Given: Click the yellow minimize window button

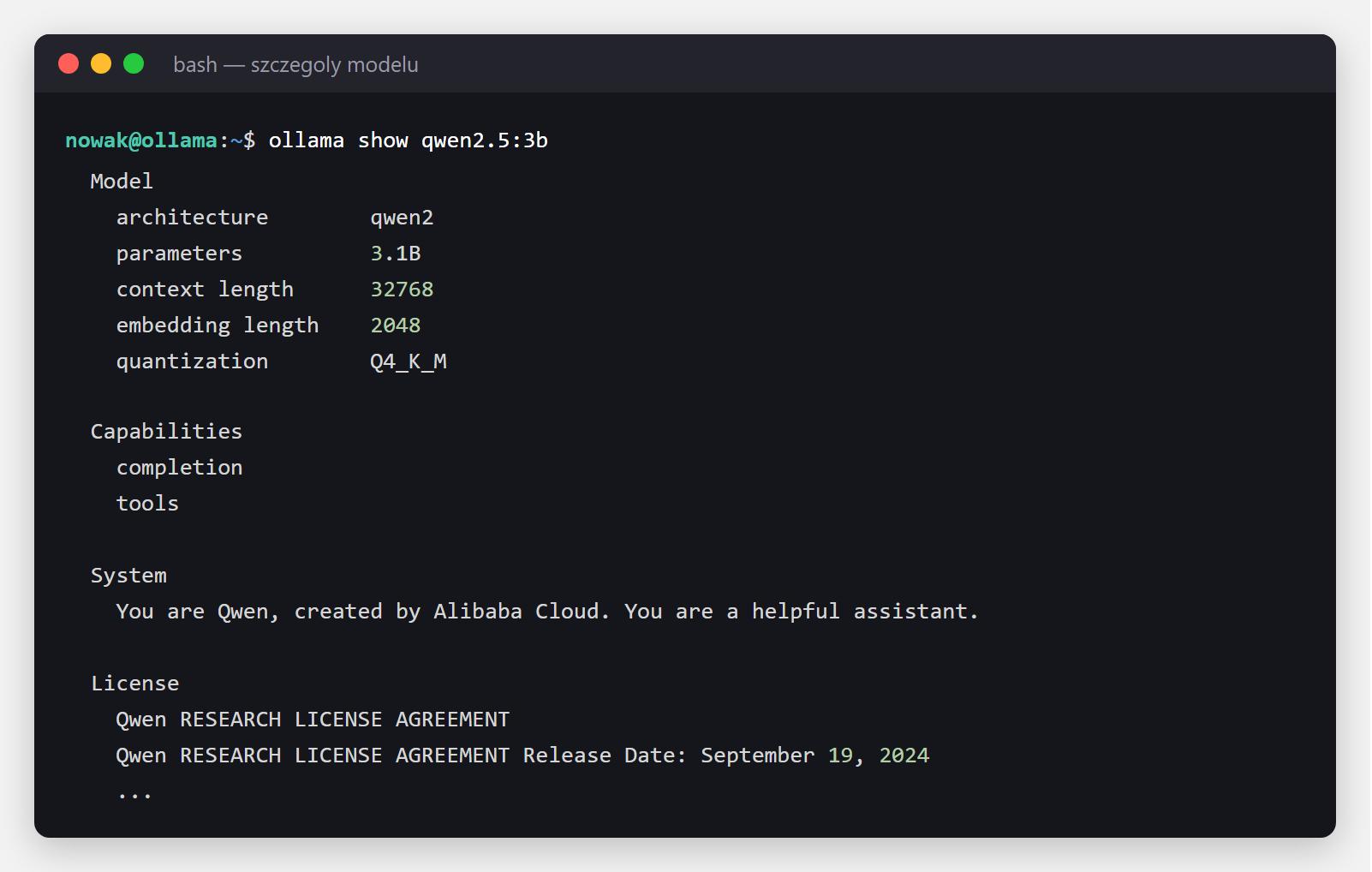Looking at the screenshot, I should tap(101, 63).
